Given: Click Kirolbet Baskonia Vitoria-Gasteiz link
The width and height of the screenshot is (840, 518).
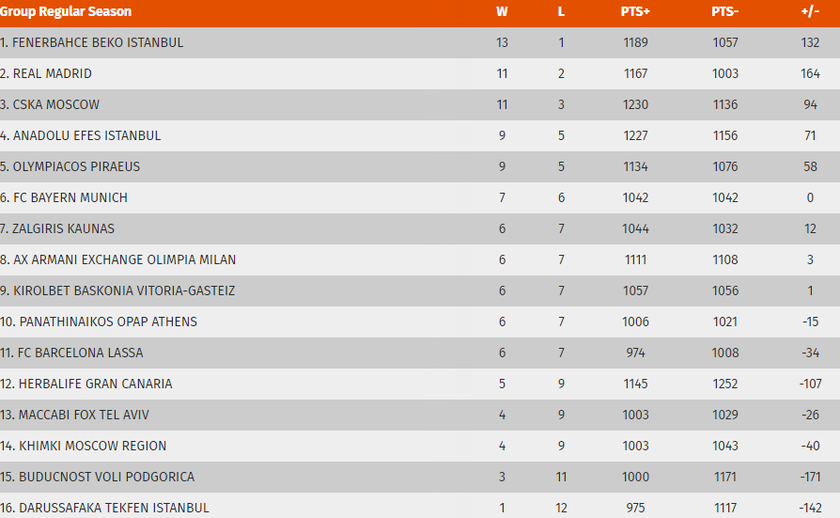Looking at the screenshot, I should coord(124,291).
